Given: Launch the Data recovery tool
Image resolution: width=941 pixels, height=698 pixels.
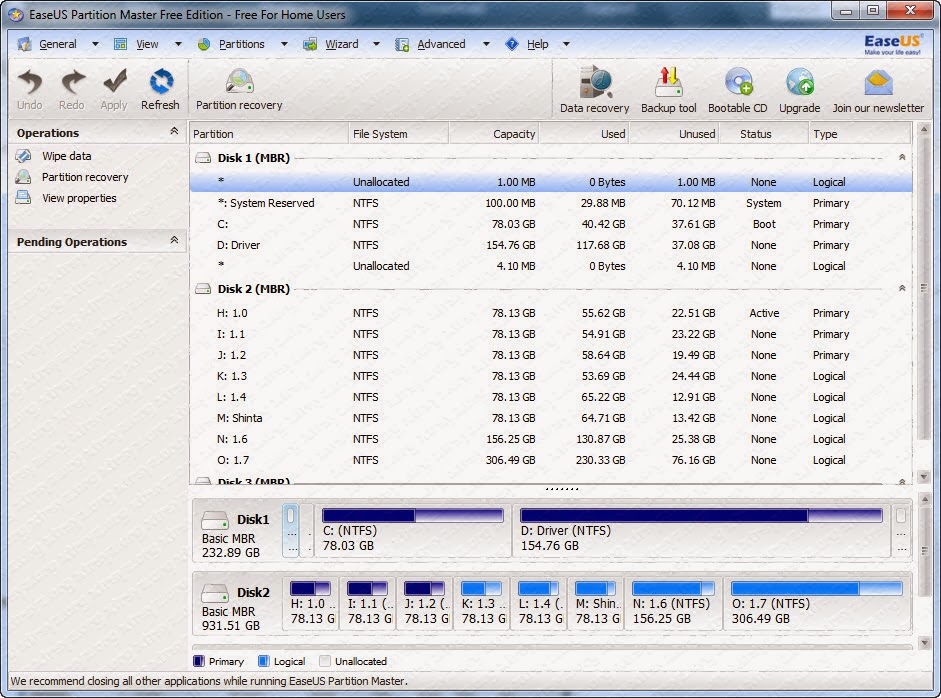Looking at the screenshot, I should (595, 82).
